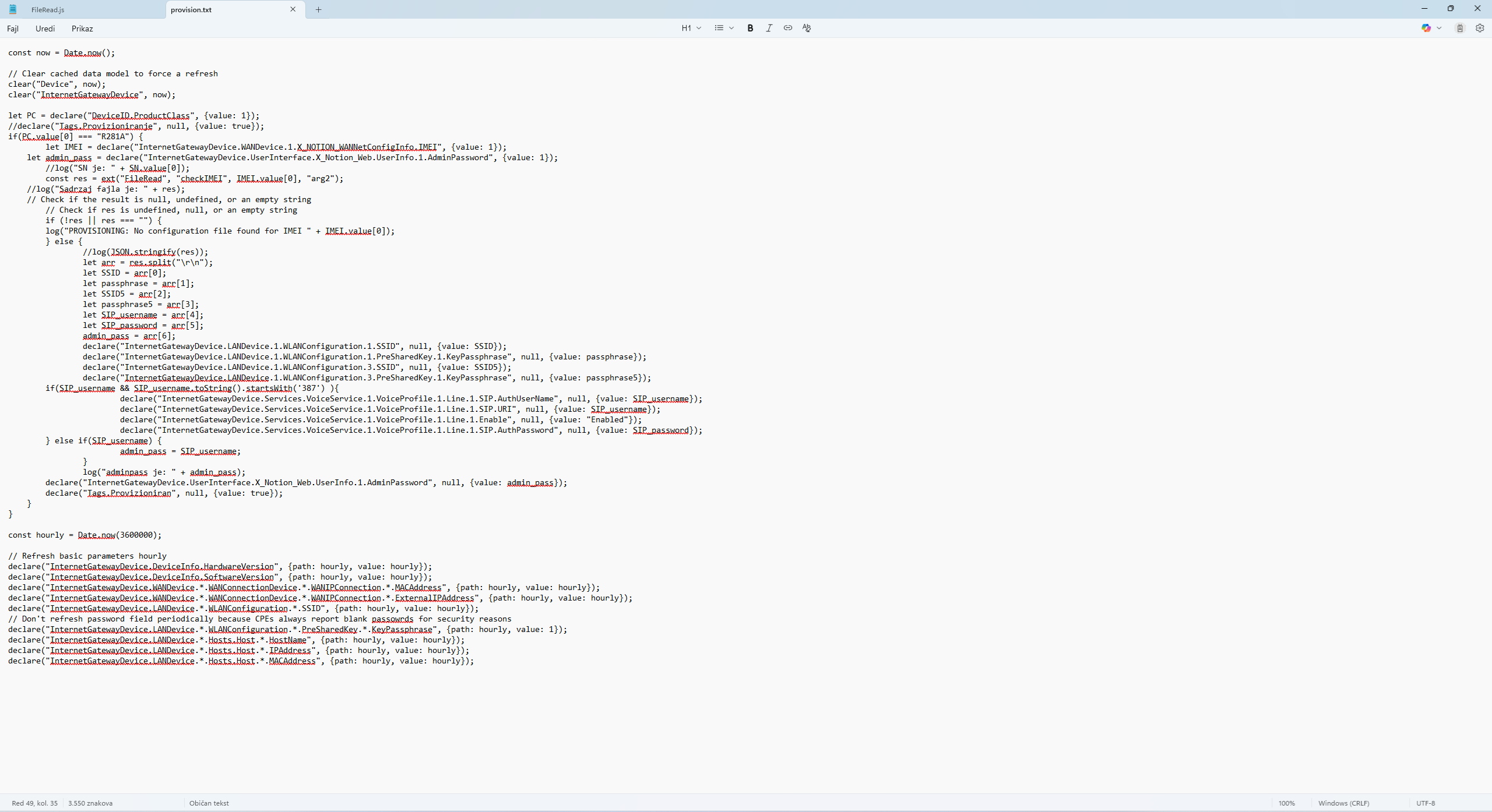Open the Prikaz menu

pos(82,29)
